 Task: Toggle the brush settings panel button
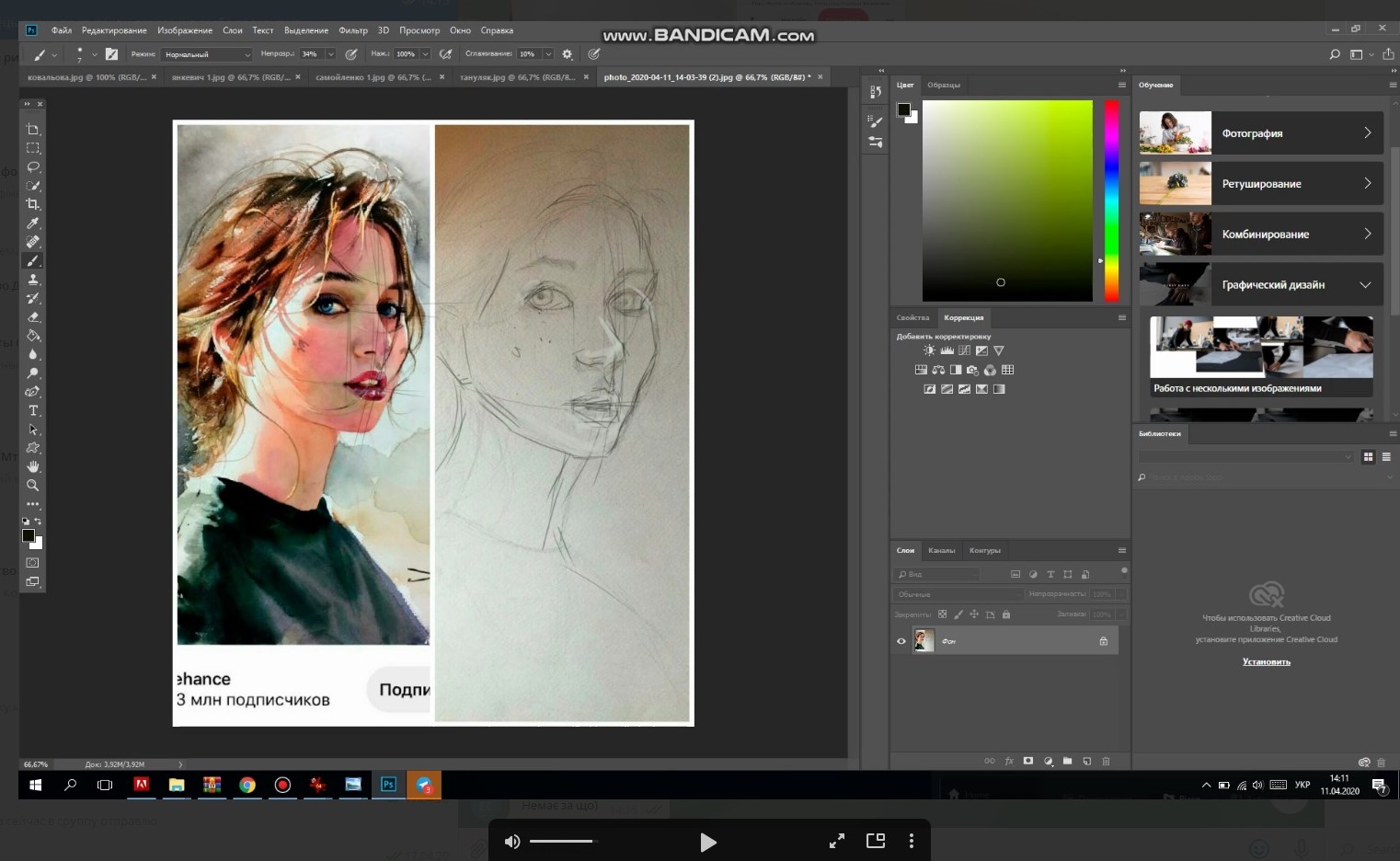coord(111,54)
